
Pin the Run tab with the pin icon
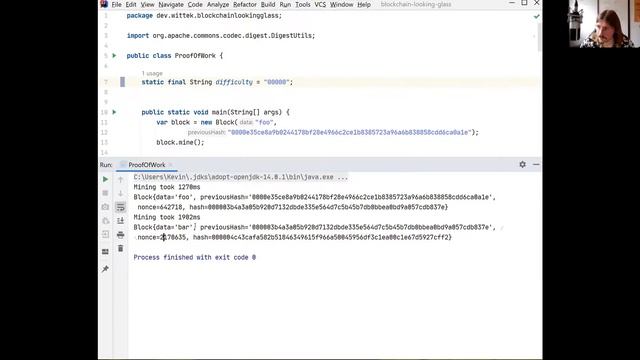(x=105, y=269)
